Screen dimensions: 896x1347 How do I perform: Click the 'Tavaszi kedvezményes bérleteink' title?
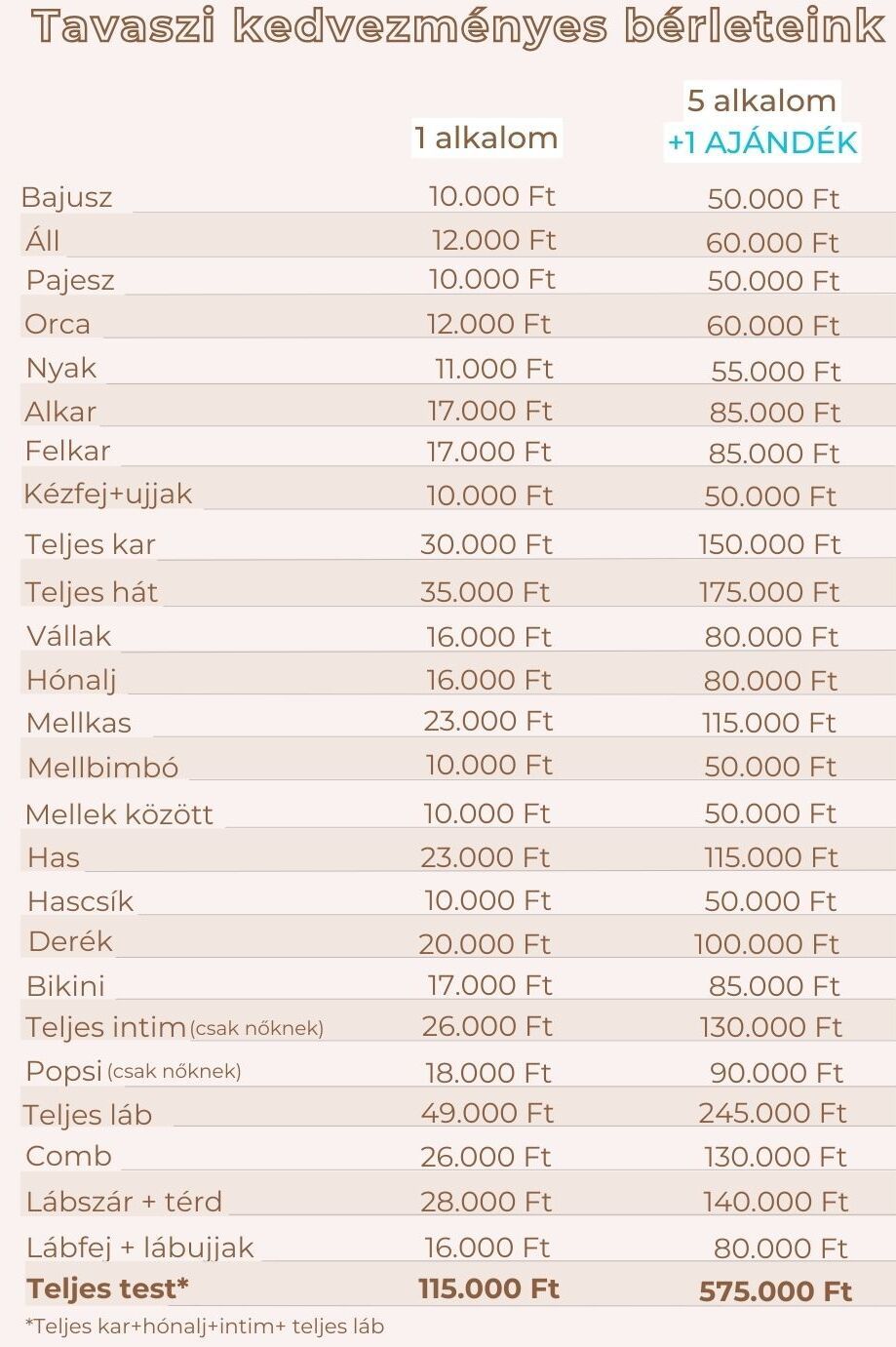pos(456,27)
